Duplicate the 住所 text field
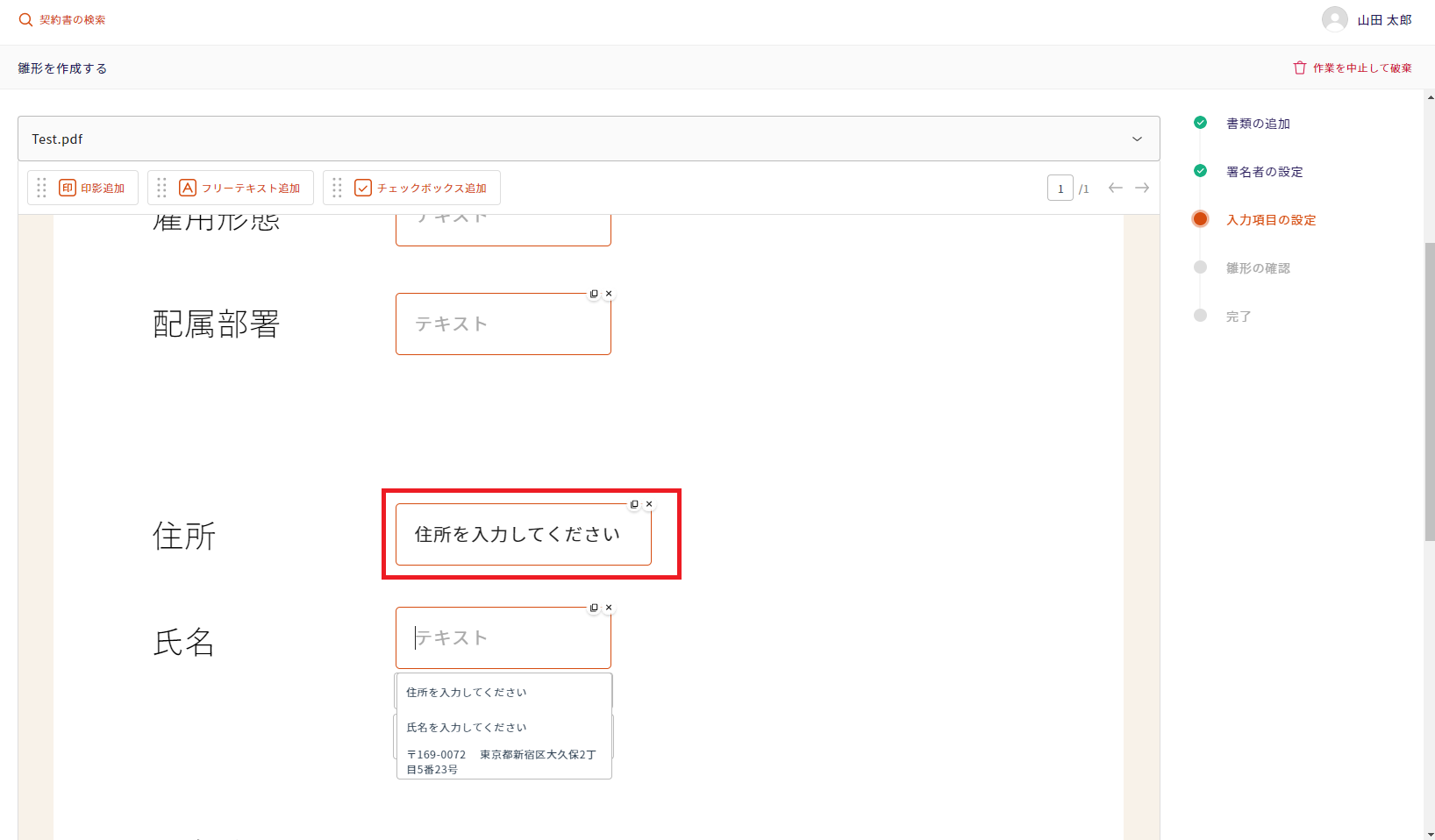Screen dimensions: 1435x840 coord(634,504)
